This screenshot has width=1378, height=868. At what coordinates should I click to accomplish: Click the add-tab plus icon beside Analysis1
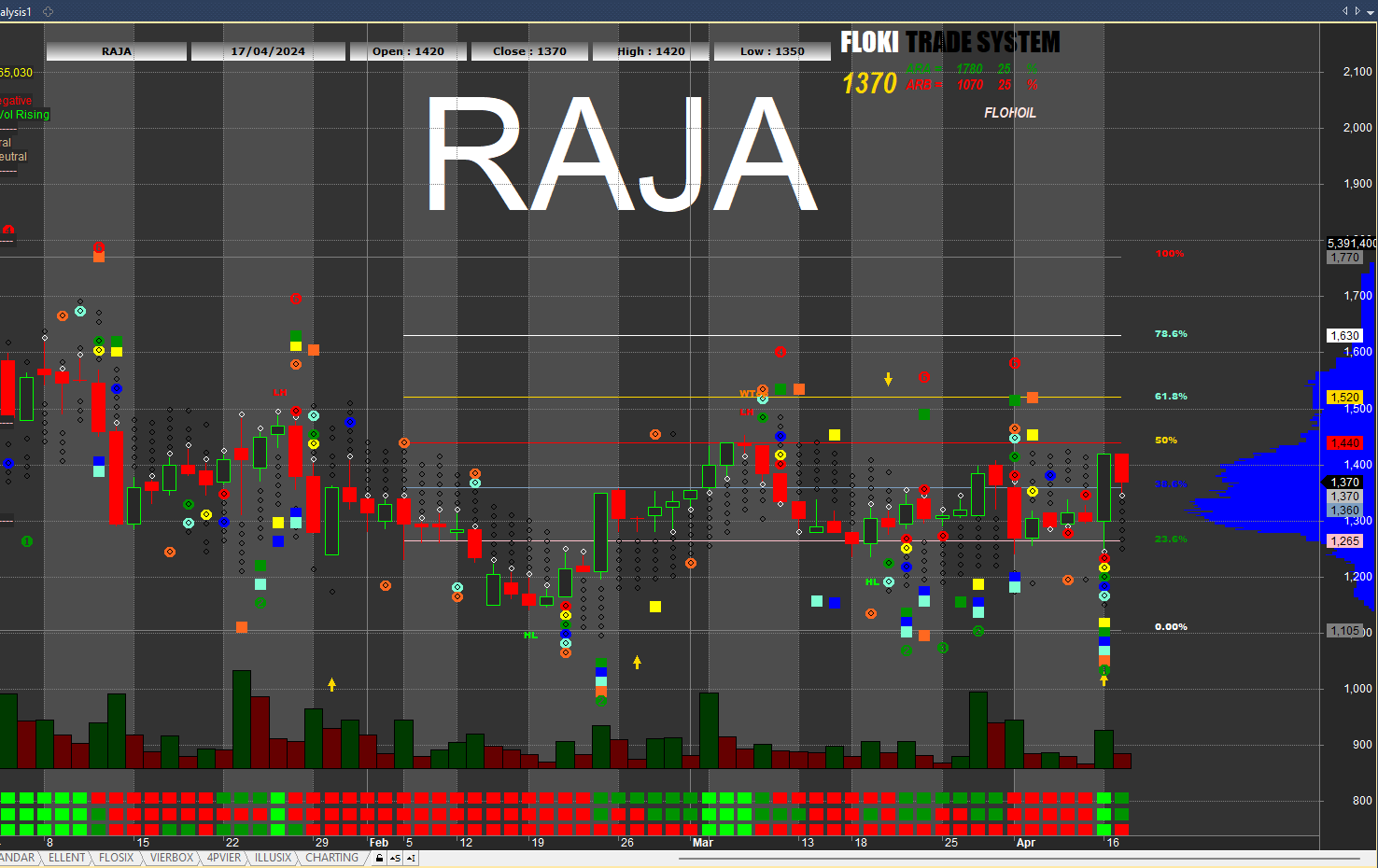[x=48, y=11]
